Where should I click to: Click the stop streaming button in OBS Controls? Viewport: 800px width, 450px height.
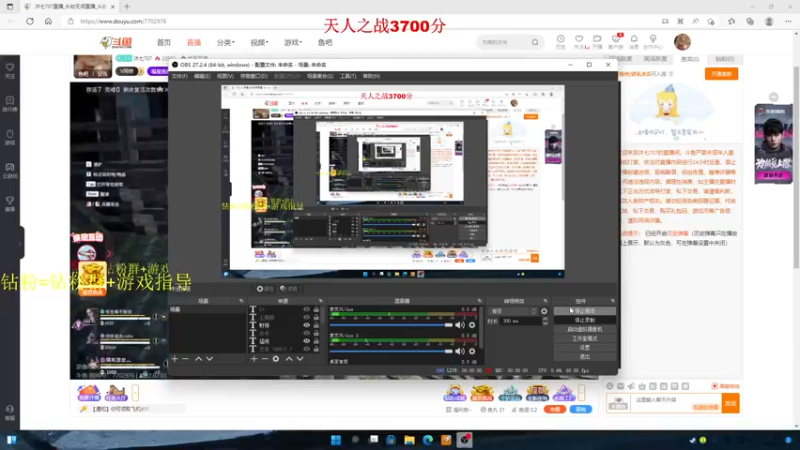(x=585, y=311)
